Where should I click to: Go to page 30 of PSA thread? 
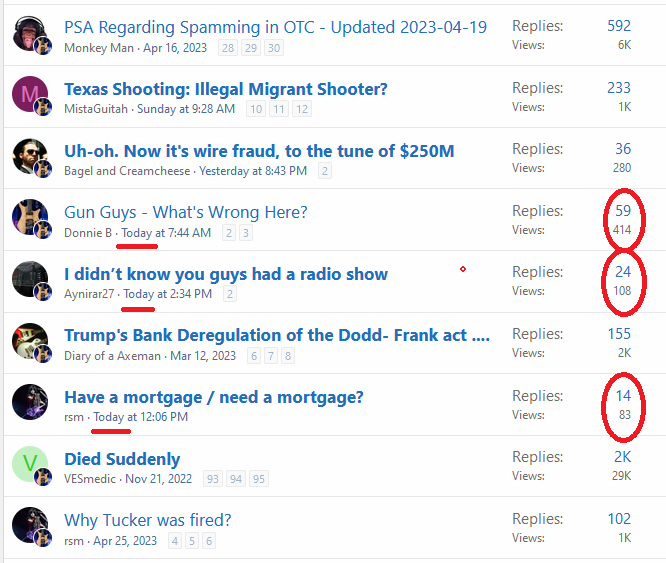(x=274, y=48)
